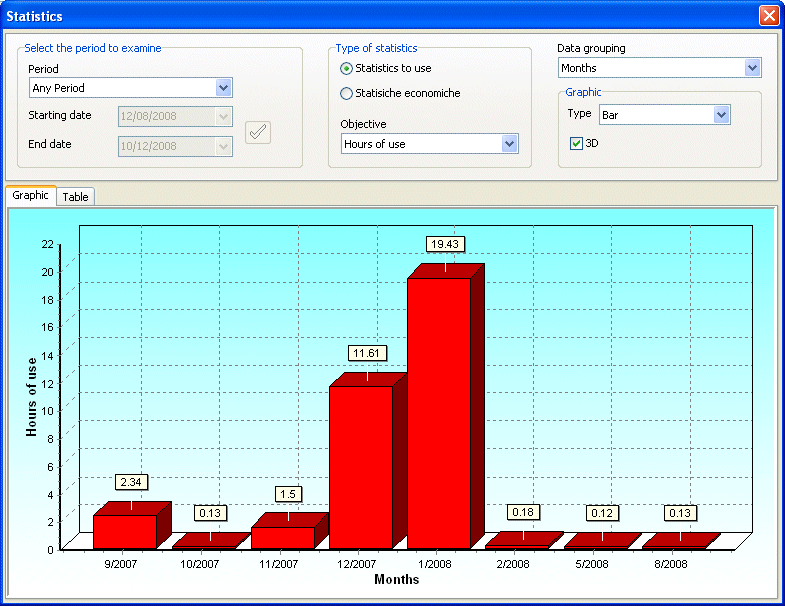Click the 10/2007 axis label
This screenshot has width=785, height=606.
click(x=199, y=564)
